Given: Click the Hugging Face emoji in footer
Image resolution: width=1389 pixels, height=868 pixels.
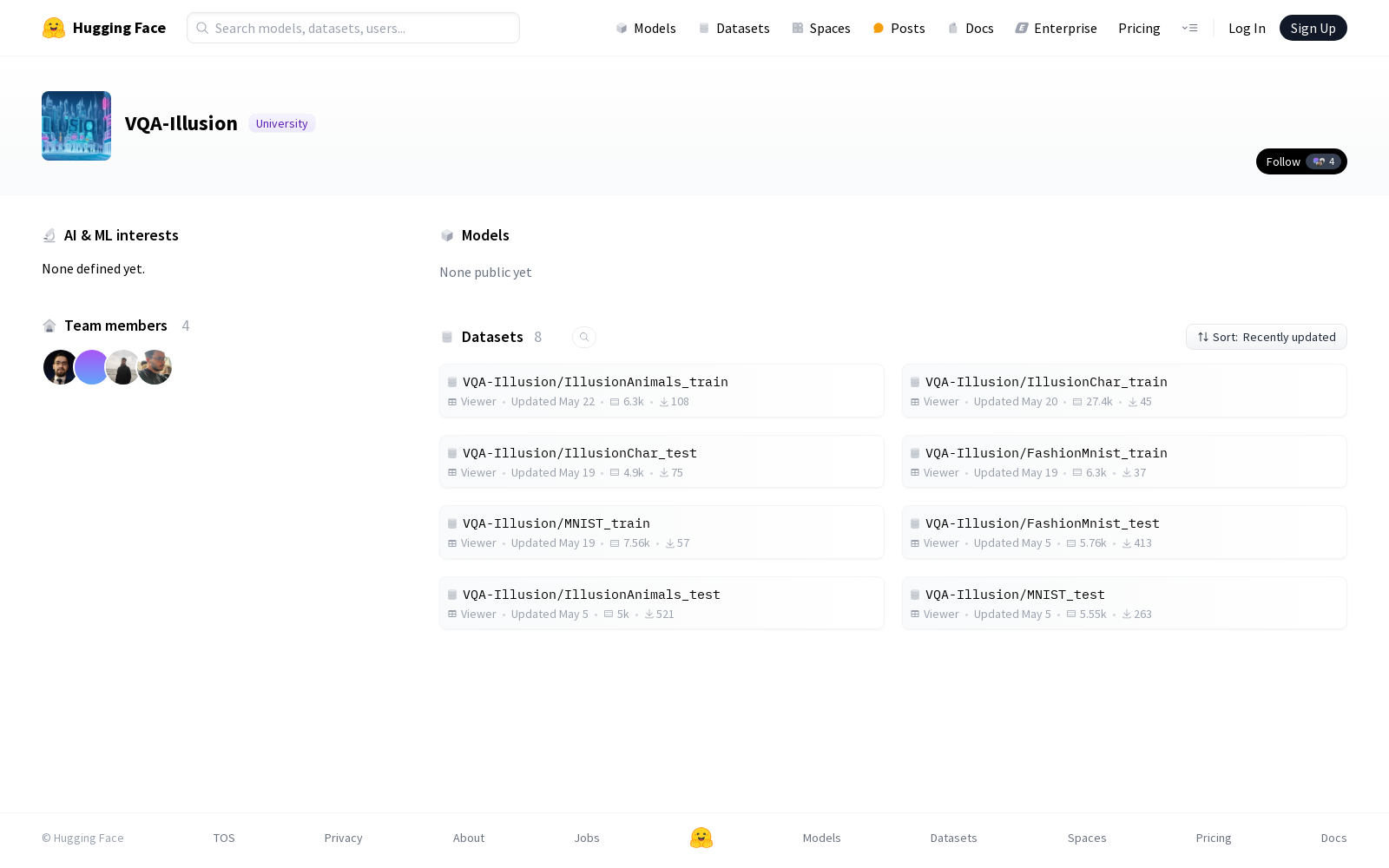Looking at the screenshot, I should [x=701, y=838].
